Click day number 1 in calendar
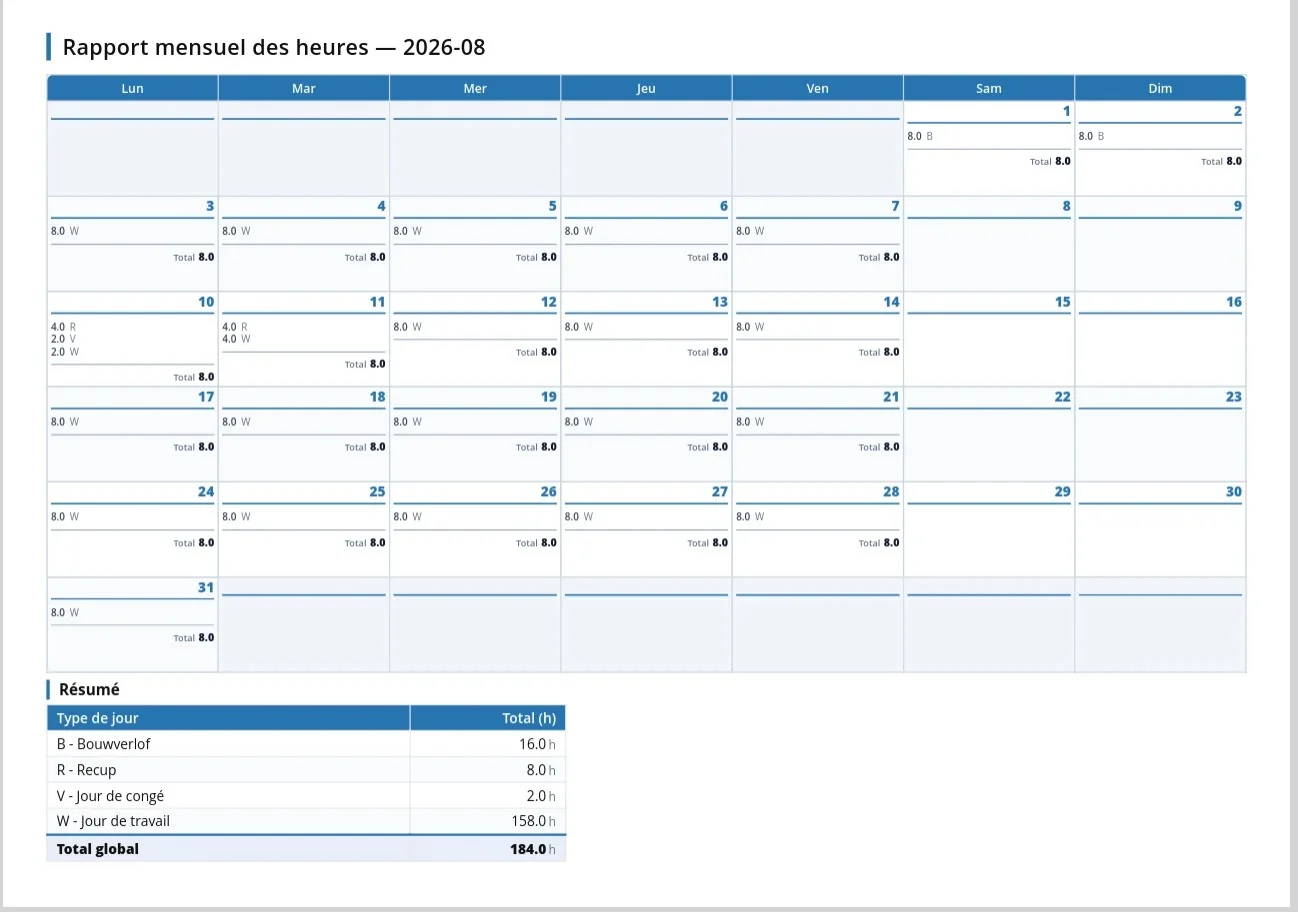Viewport: 1298px width, 912px height. (1066, 111)
